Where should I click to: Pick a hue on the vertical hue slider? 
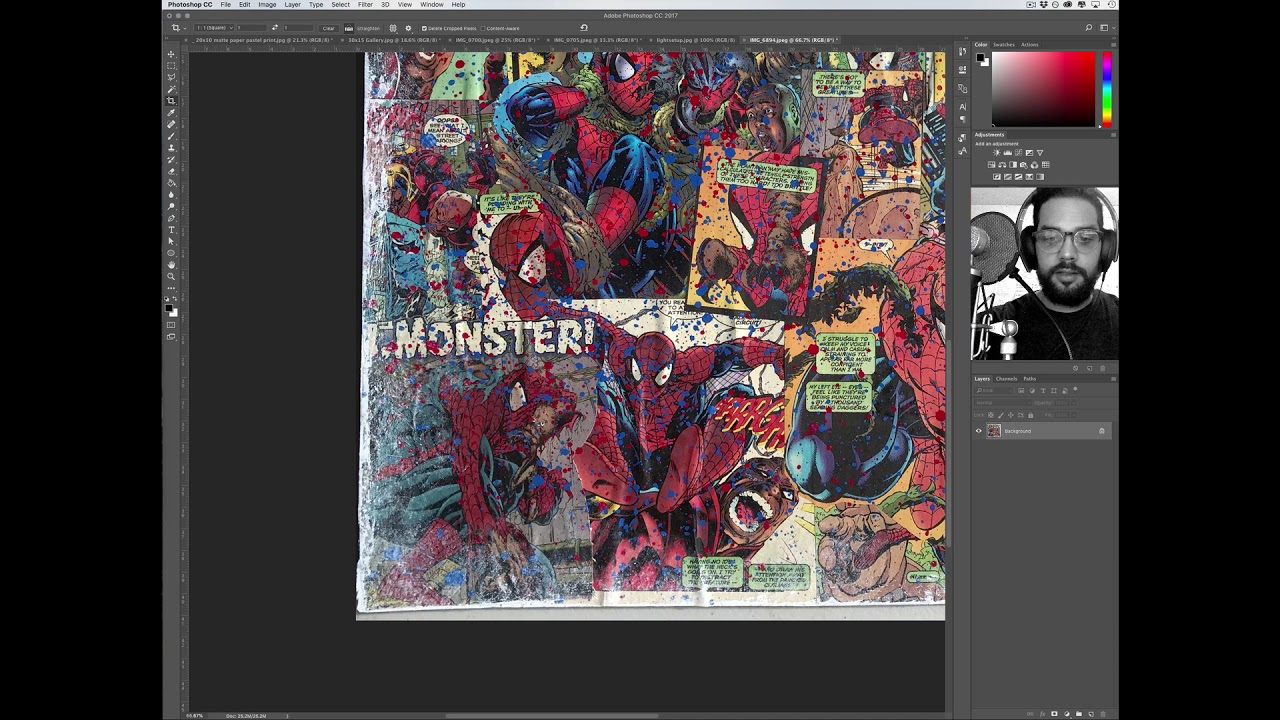click(x=1106, y=90)
